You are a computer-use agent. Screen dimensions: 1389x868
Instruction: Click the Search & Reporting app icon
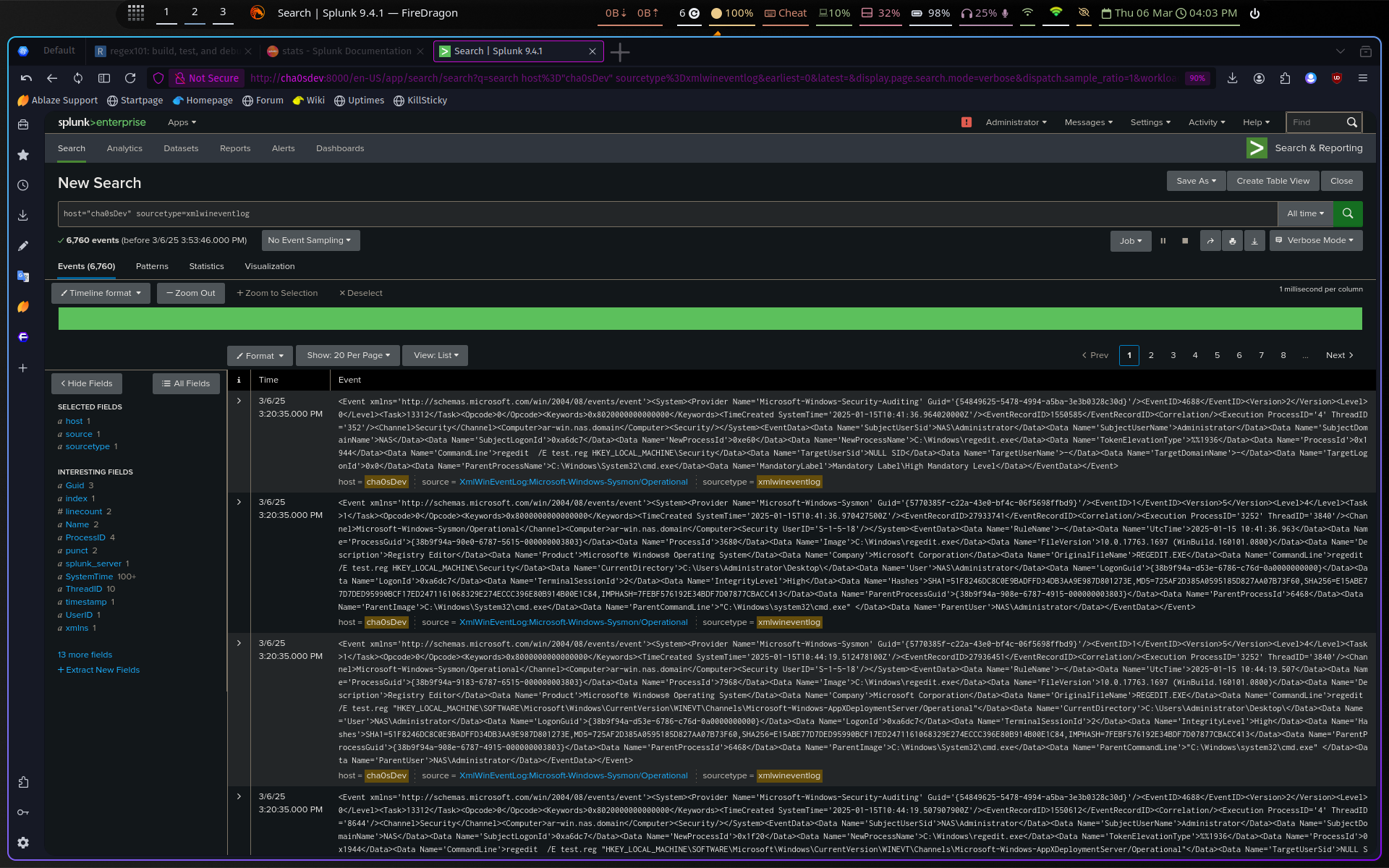[x=1257, y=148]
